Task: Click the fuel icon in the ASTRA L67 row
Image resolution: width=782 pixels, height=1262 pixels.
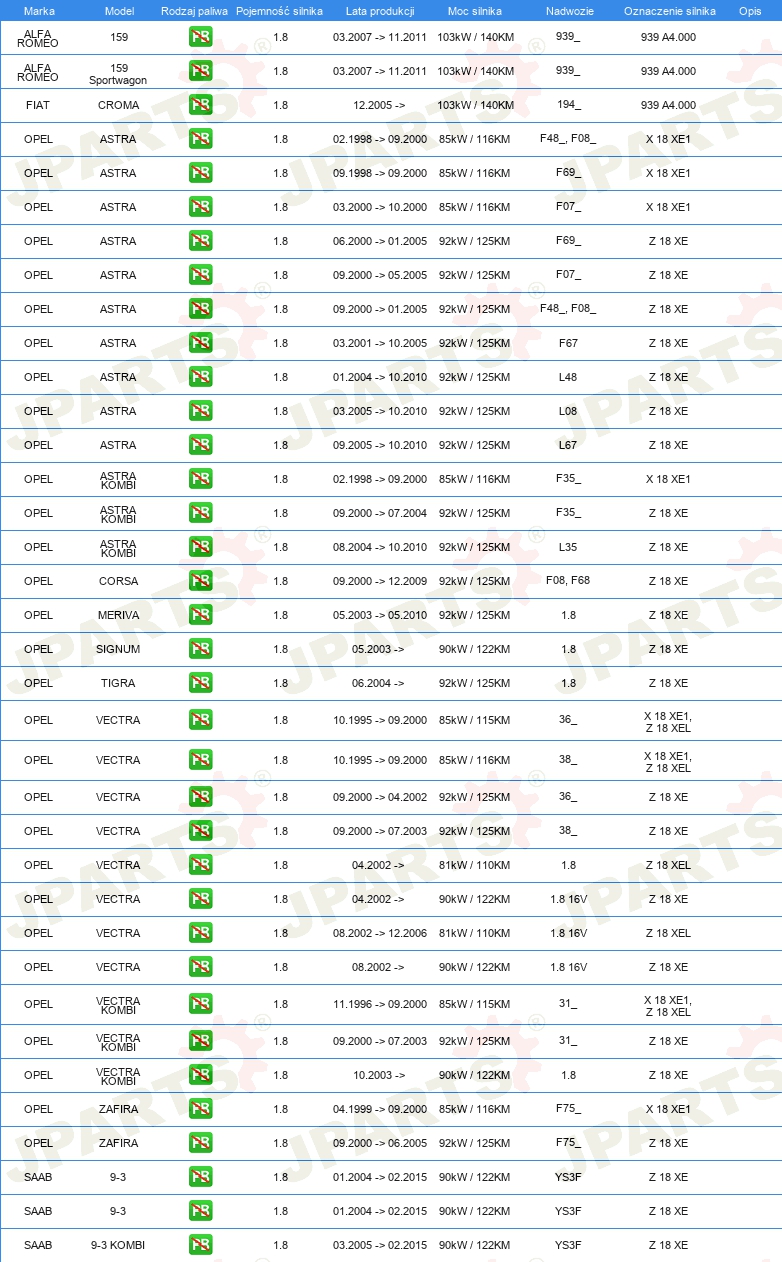Action: [x=200, y=445]
